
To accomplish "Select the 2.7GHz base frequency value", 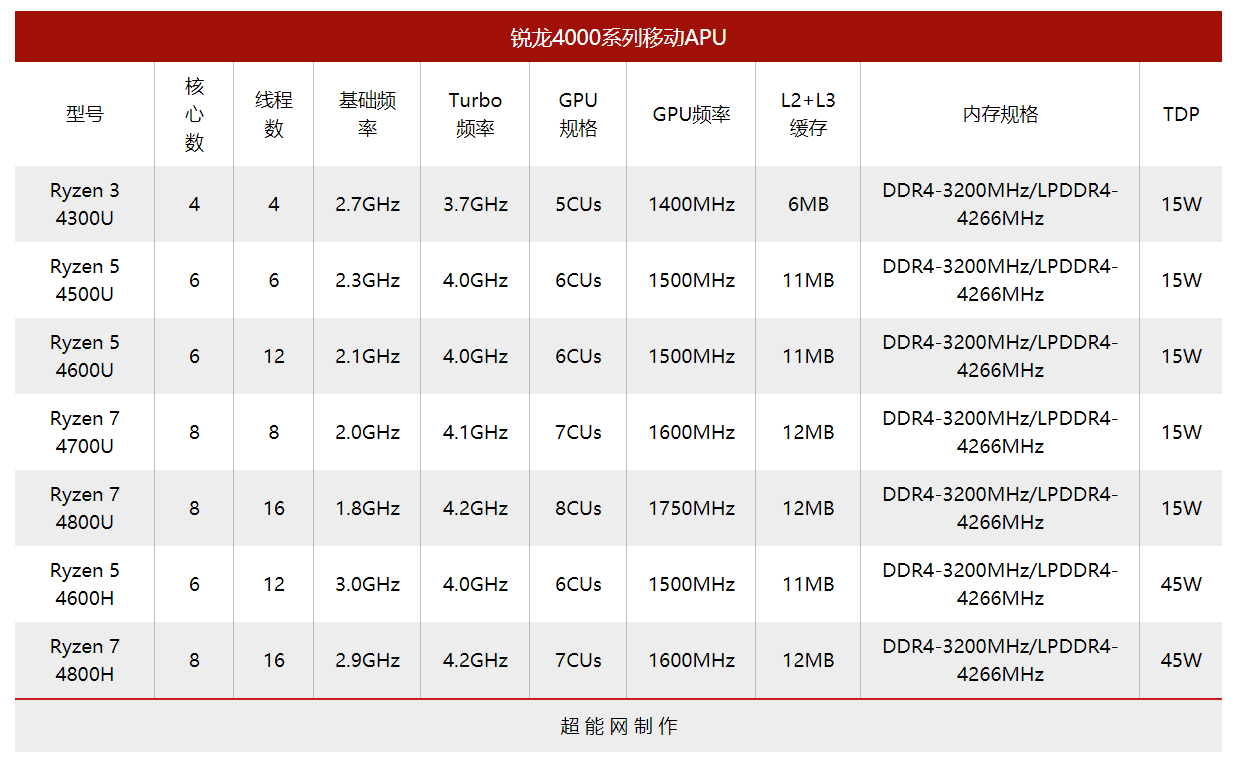I will [368, 204].
